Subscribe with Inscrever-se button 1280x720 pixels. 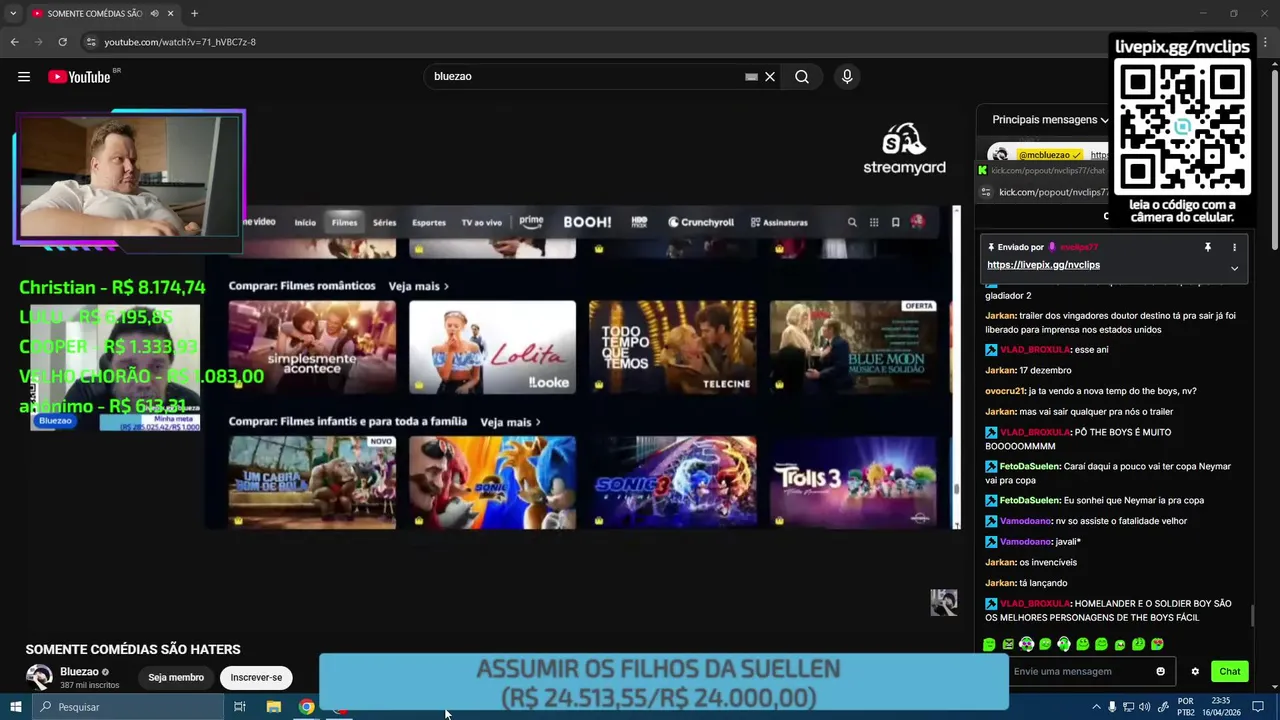point(256,677)
